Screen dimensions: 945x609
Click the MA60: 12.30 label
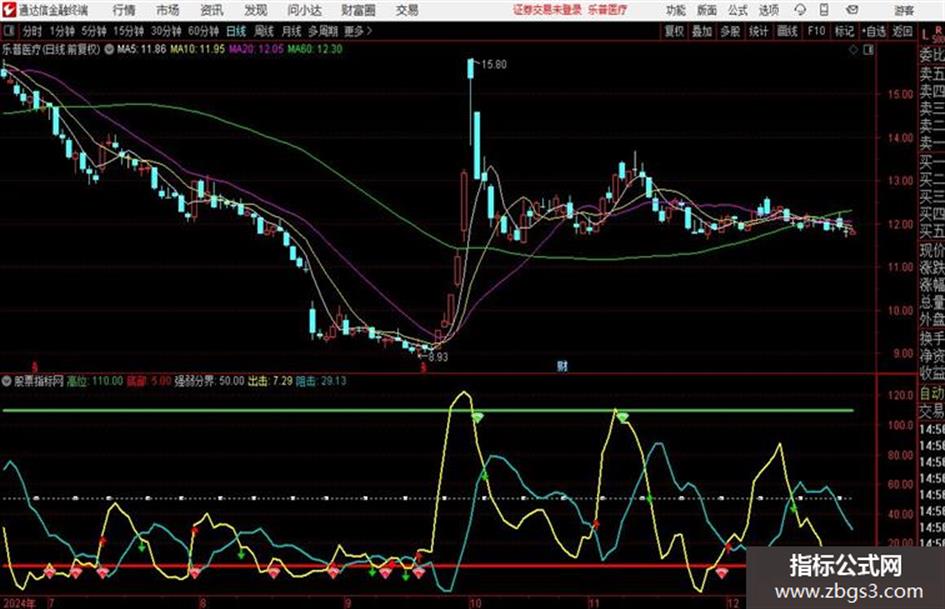[x=315, y=49]
